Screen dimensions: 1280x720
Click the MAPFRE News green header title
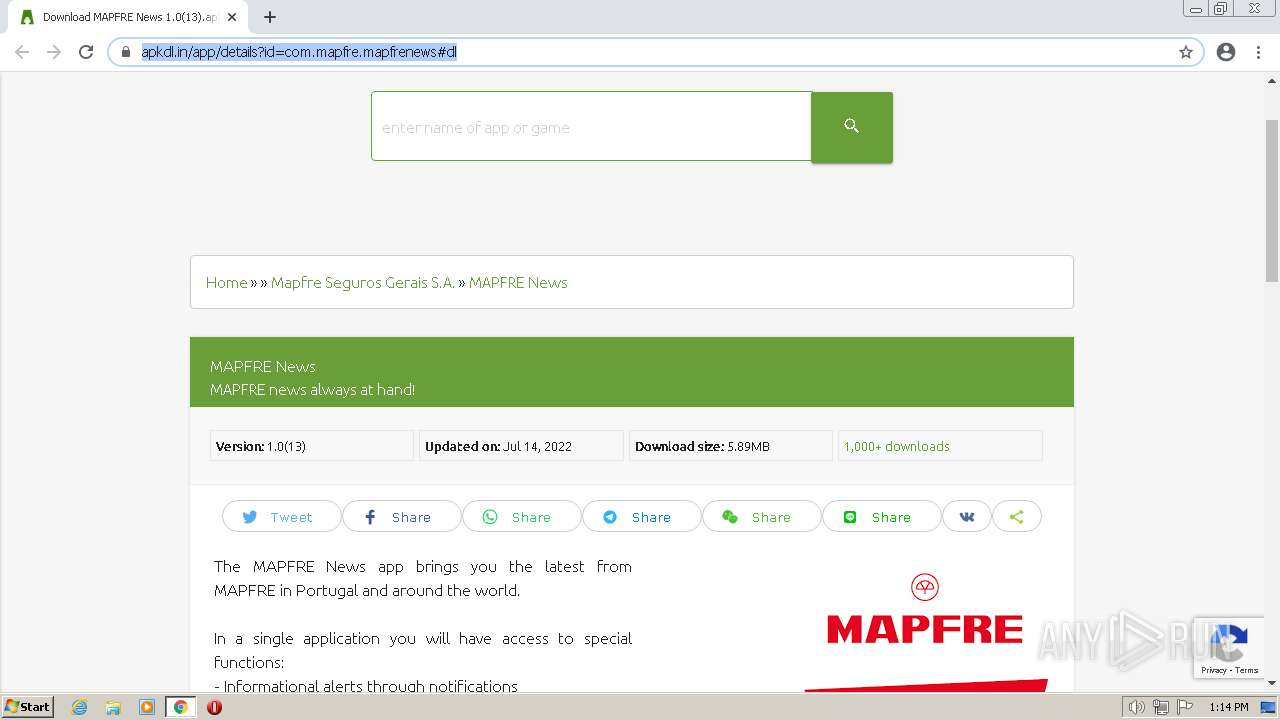tap(263, 366)
